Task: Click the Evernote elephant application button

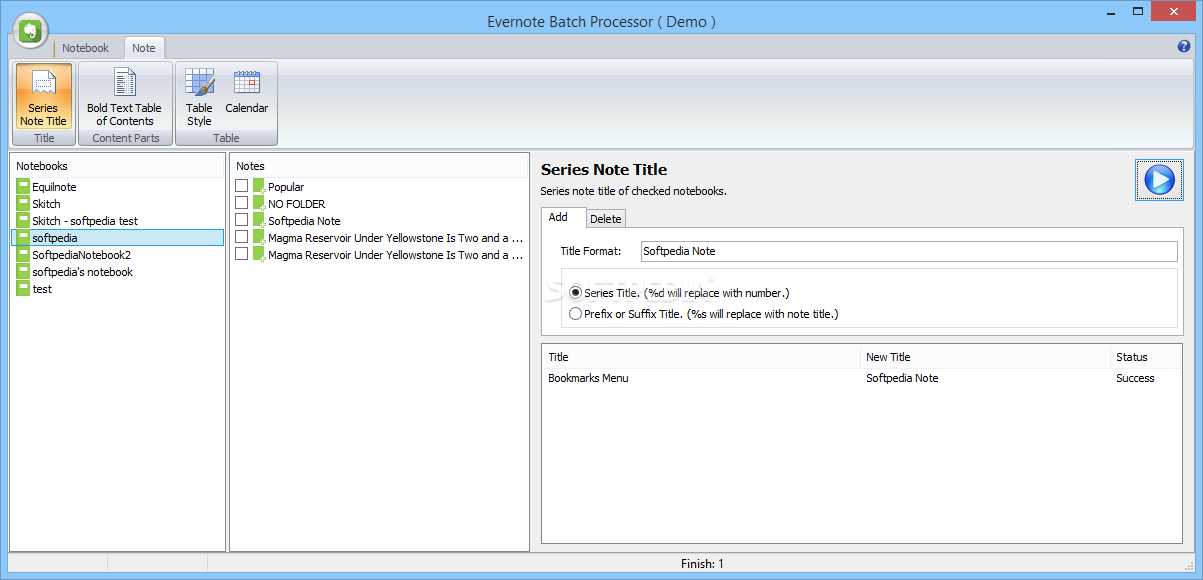Action: (x=32, y=31)
